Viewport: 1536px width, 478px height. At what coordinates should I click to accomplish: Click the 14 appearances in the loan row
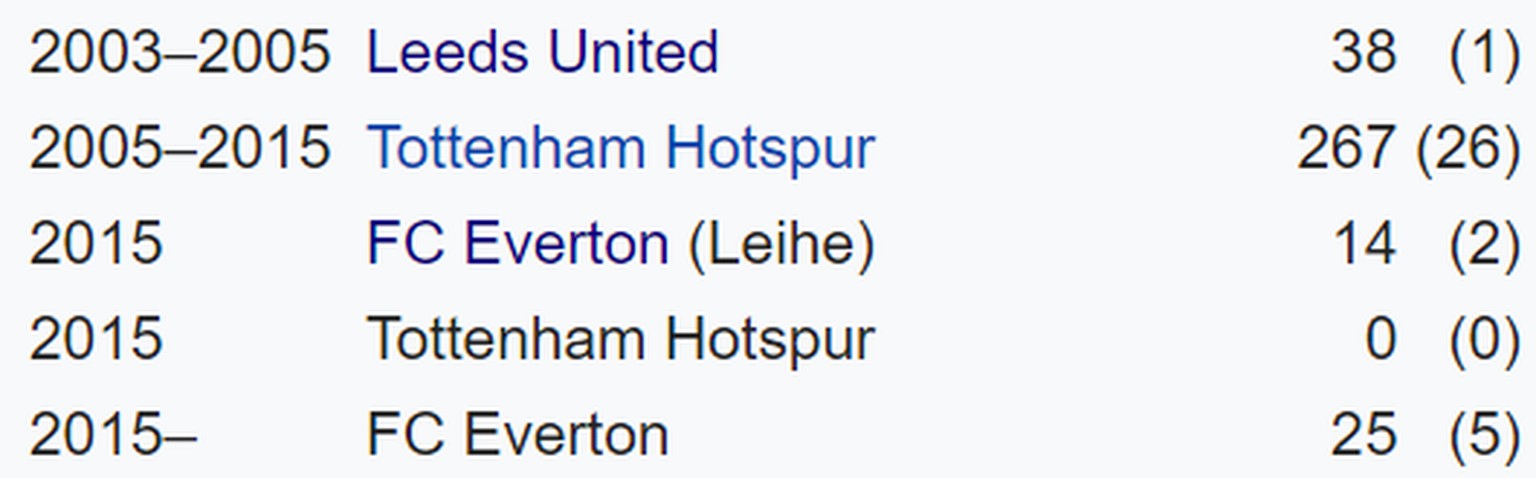[1364, 243]
